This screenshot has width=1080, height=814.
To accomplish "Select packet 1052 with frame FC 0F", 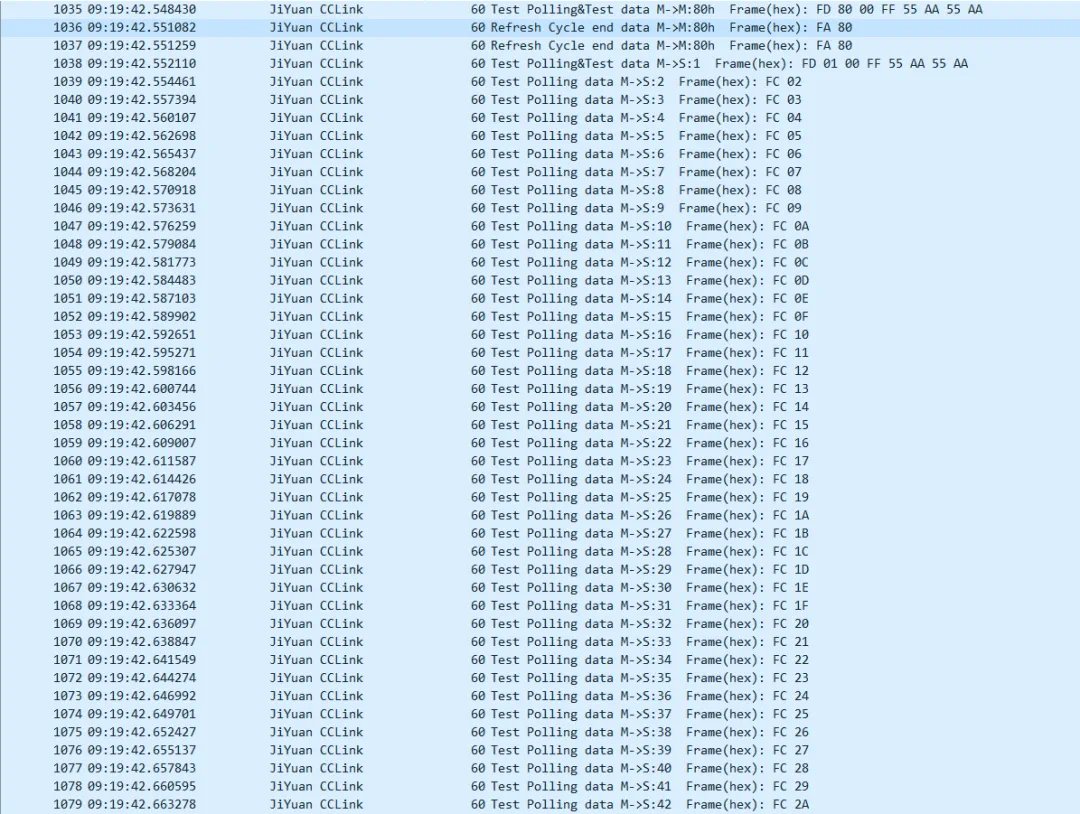I will (540, 317).
